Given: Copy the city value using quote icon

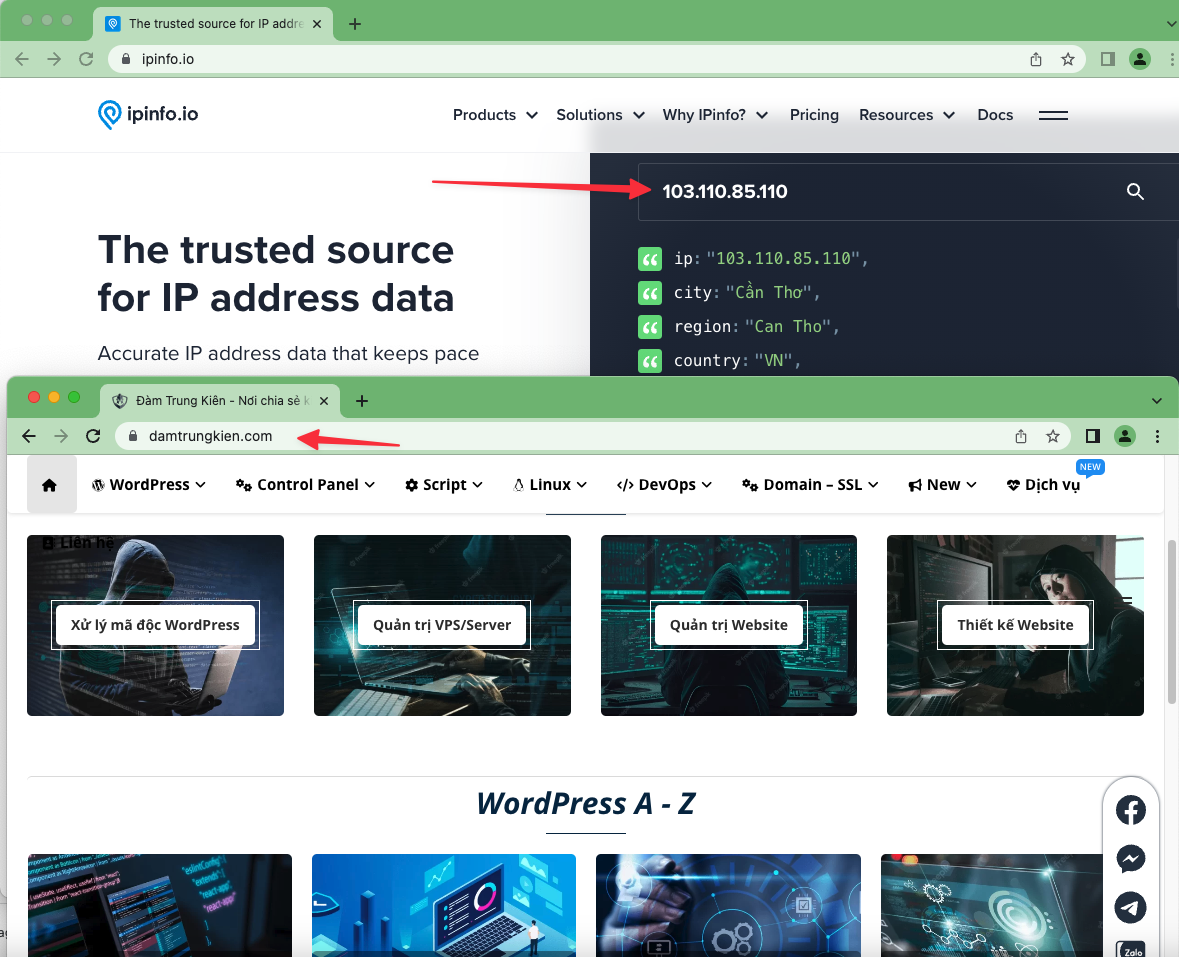Looking at the screenshot, I should point(650,292).
